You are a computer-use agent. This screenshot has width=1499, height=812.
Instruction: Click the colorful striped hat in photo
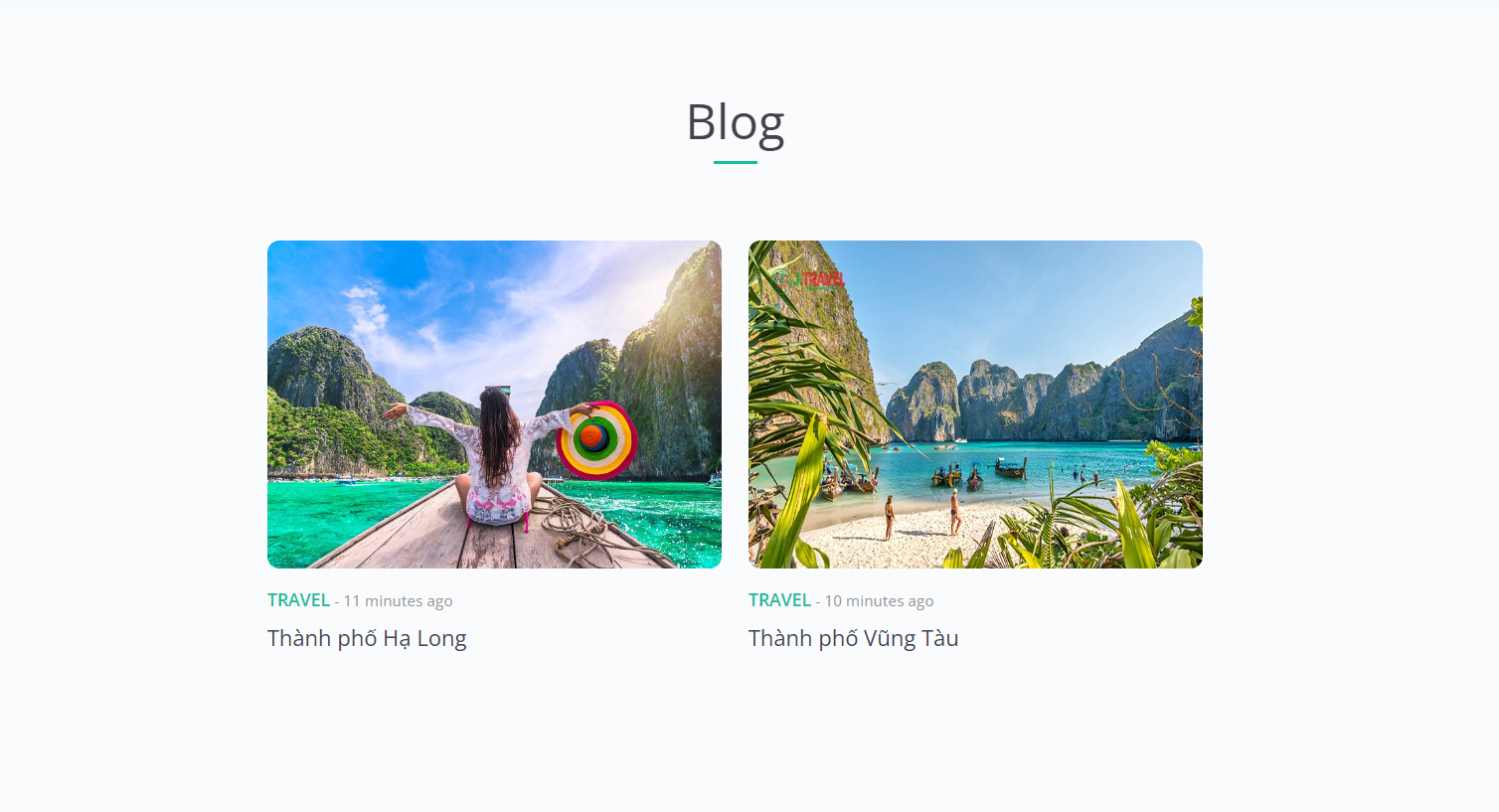point(596,440)
